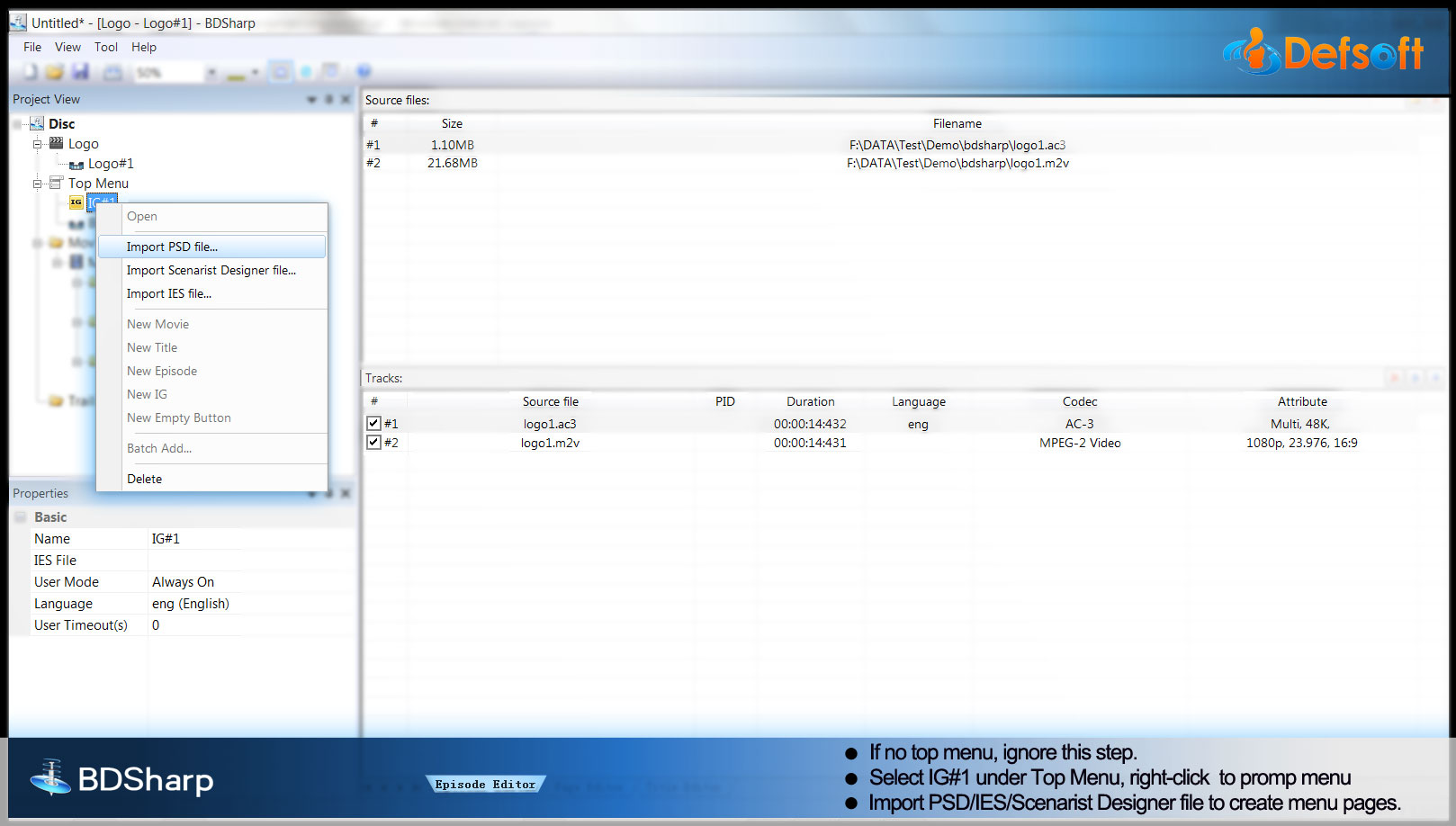Screen dimensions: 1456x826
Task: Click the Filename column header
Action: tap(957, 123)
